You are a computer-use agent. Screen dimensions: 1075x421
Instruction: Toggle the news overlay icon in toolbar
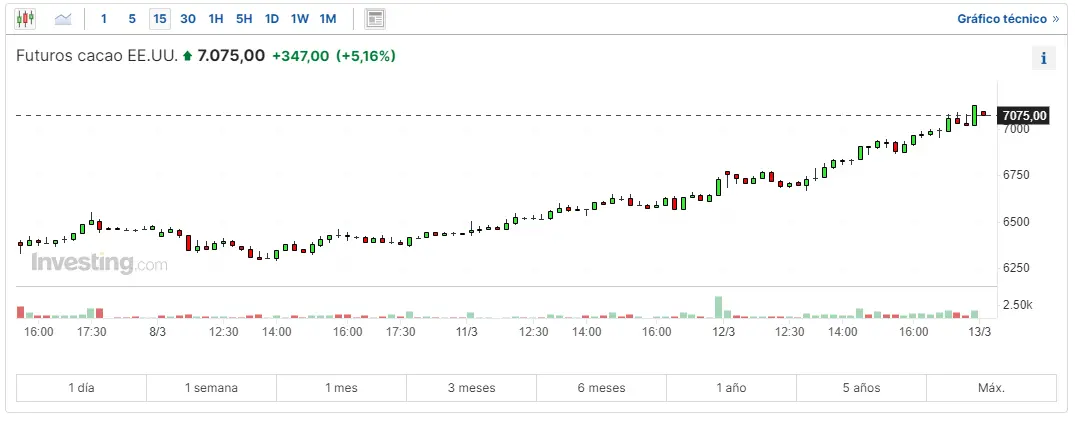375,18
